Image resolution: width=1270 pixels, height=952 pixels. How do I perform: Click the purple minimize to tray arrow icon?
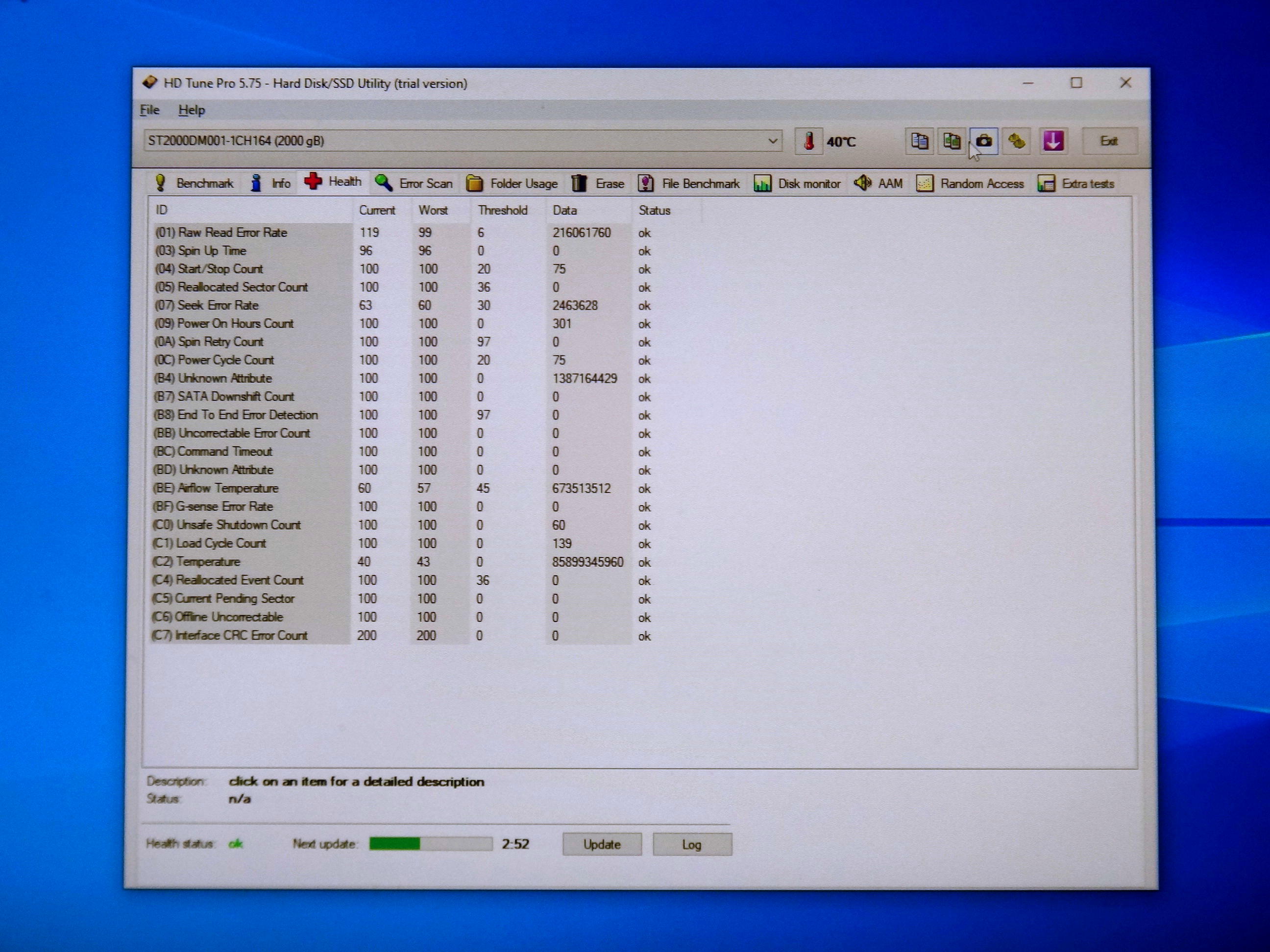point(1053,141)
